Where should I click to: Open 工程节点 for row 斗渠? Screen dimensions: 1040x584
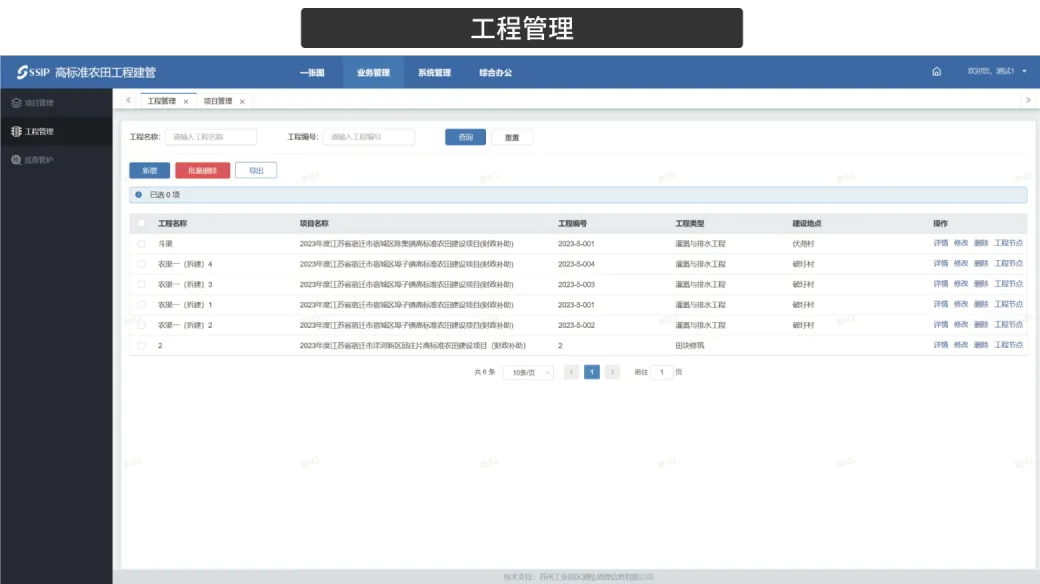pyautogui.click(x=1009, y=243)
